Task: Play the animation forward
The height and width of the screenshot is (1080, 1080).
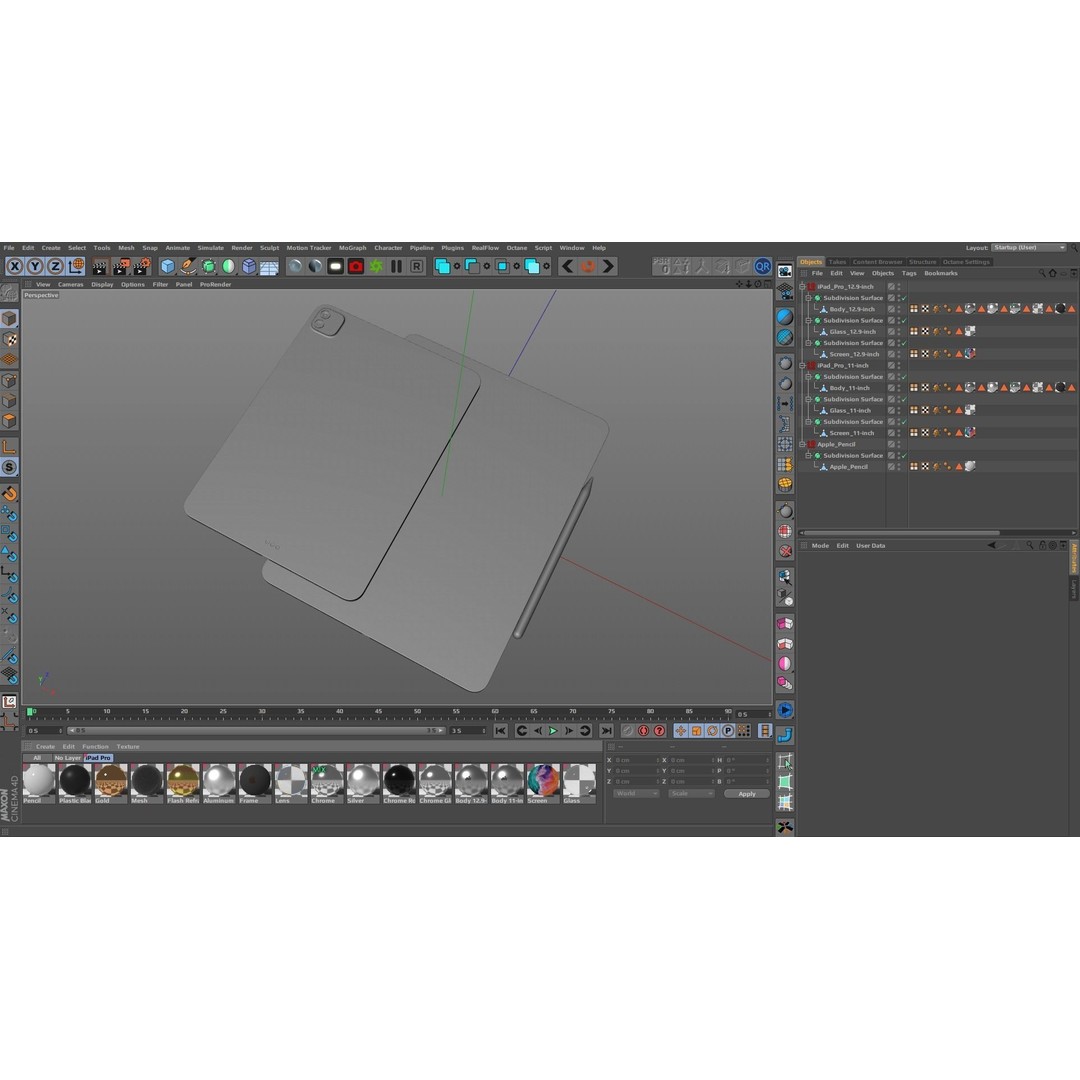Action: click(x=553, y=731)
